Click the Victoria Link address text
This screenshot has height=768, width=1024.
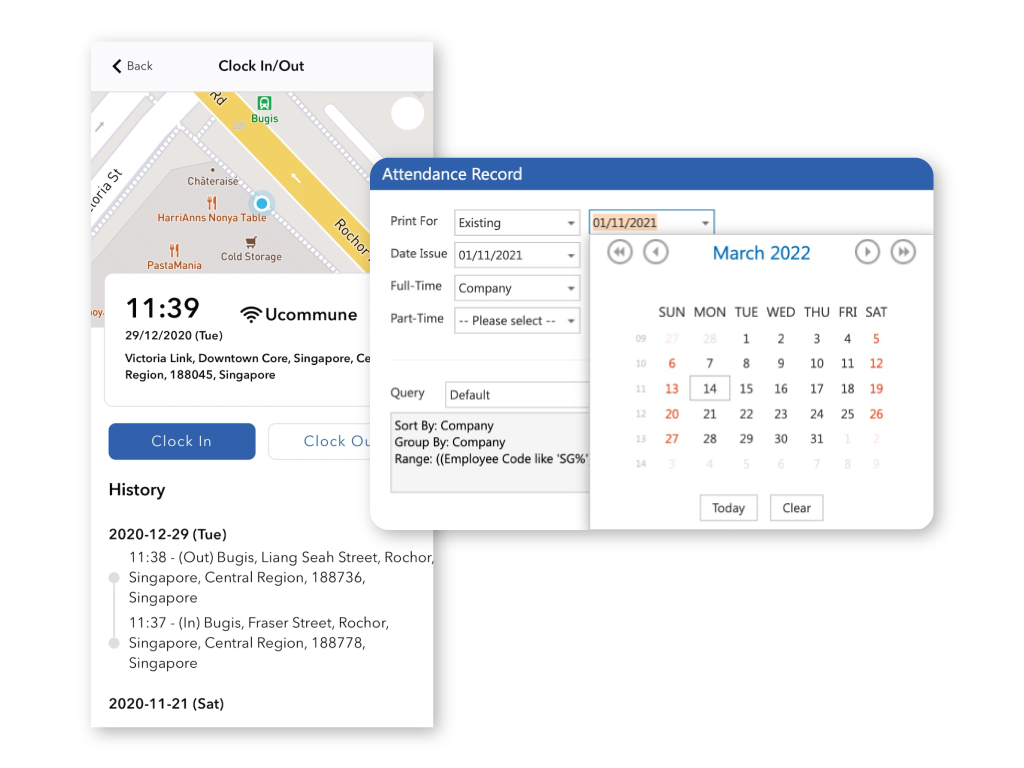point(248,366)
